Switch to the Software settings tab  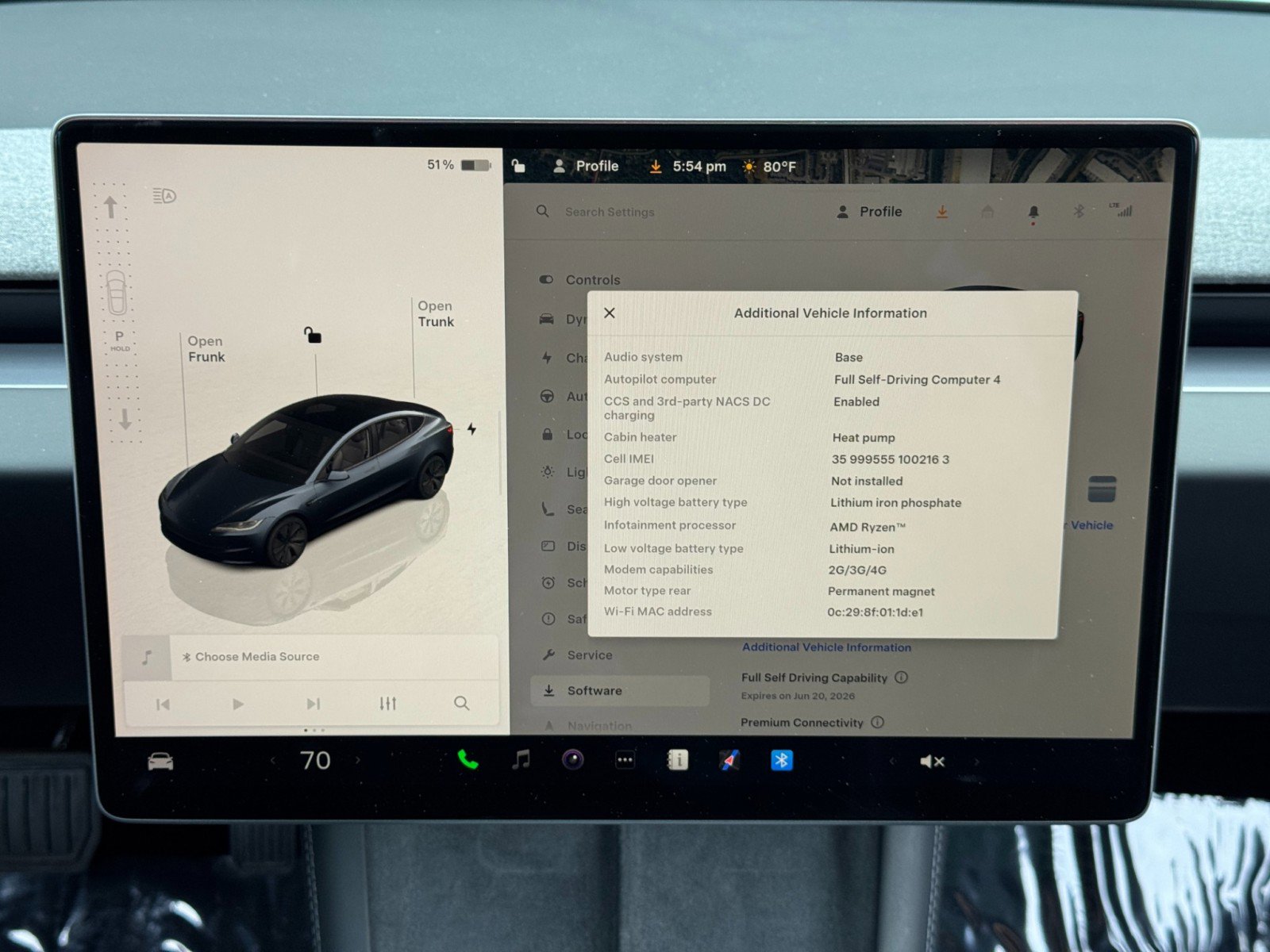coord(595,690)
